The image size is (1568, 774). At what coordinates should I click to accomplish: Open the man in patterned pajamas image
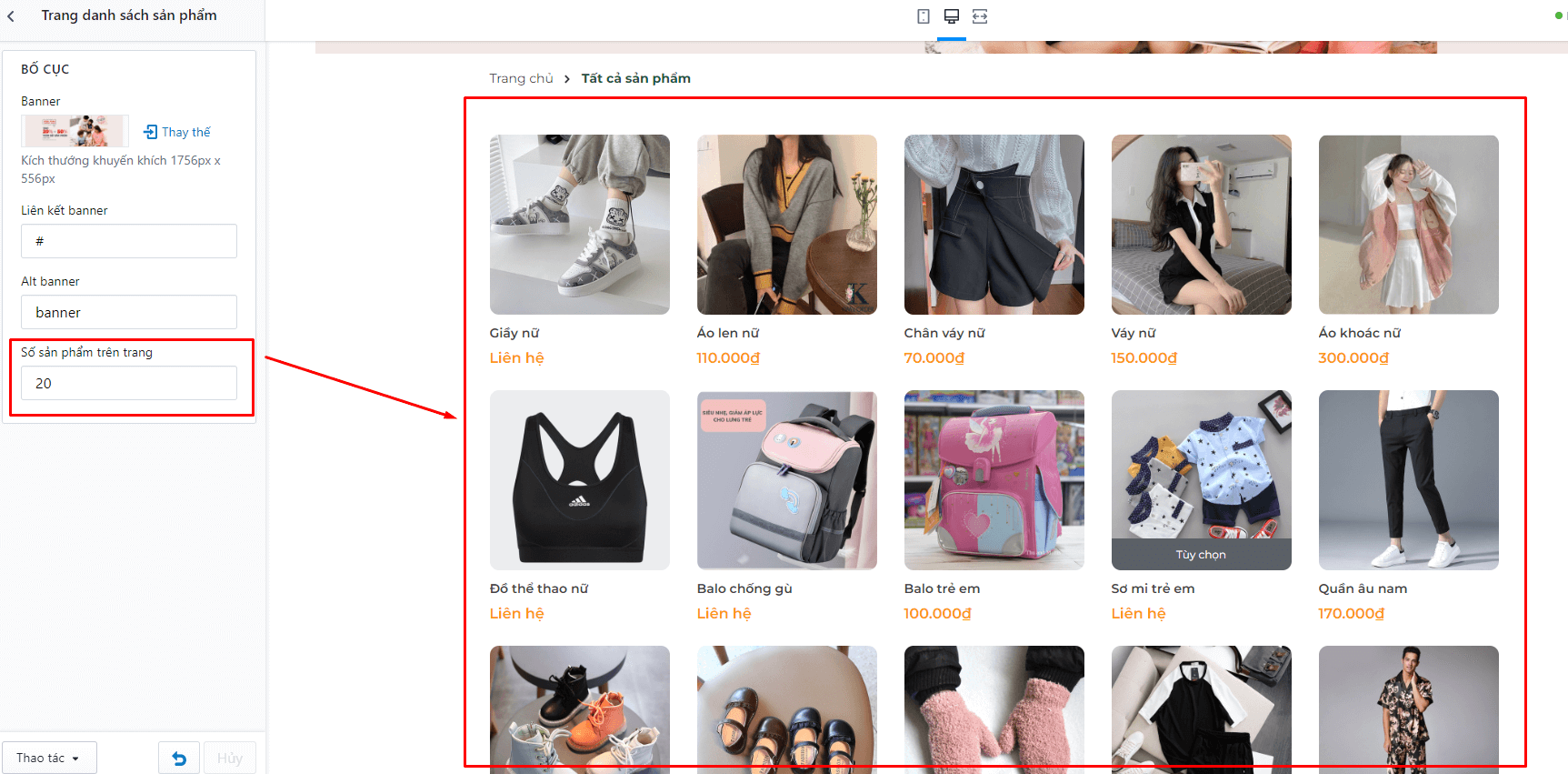pyautogui.click(x=1409, y=709)
